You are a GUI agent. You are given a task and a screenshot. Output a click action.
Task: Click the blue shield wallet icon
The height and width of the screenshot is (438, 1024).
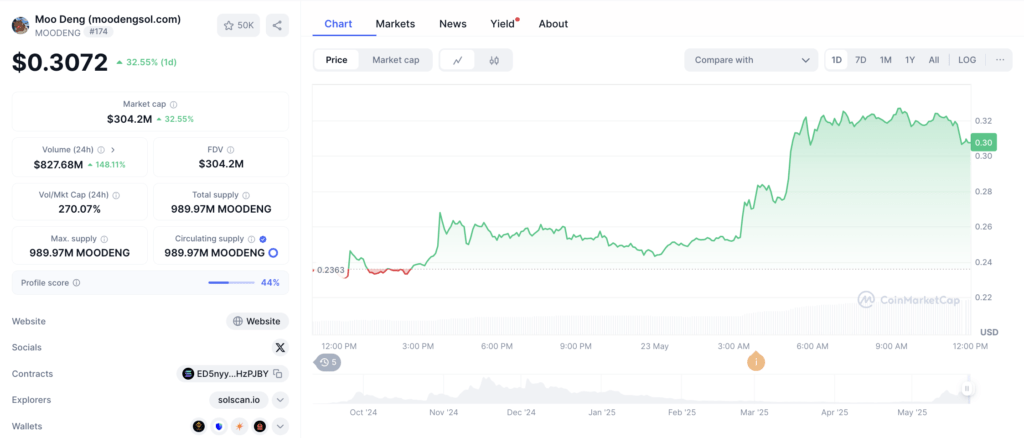(219, 426)
